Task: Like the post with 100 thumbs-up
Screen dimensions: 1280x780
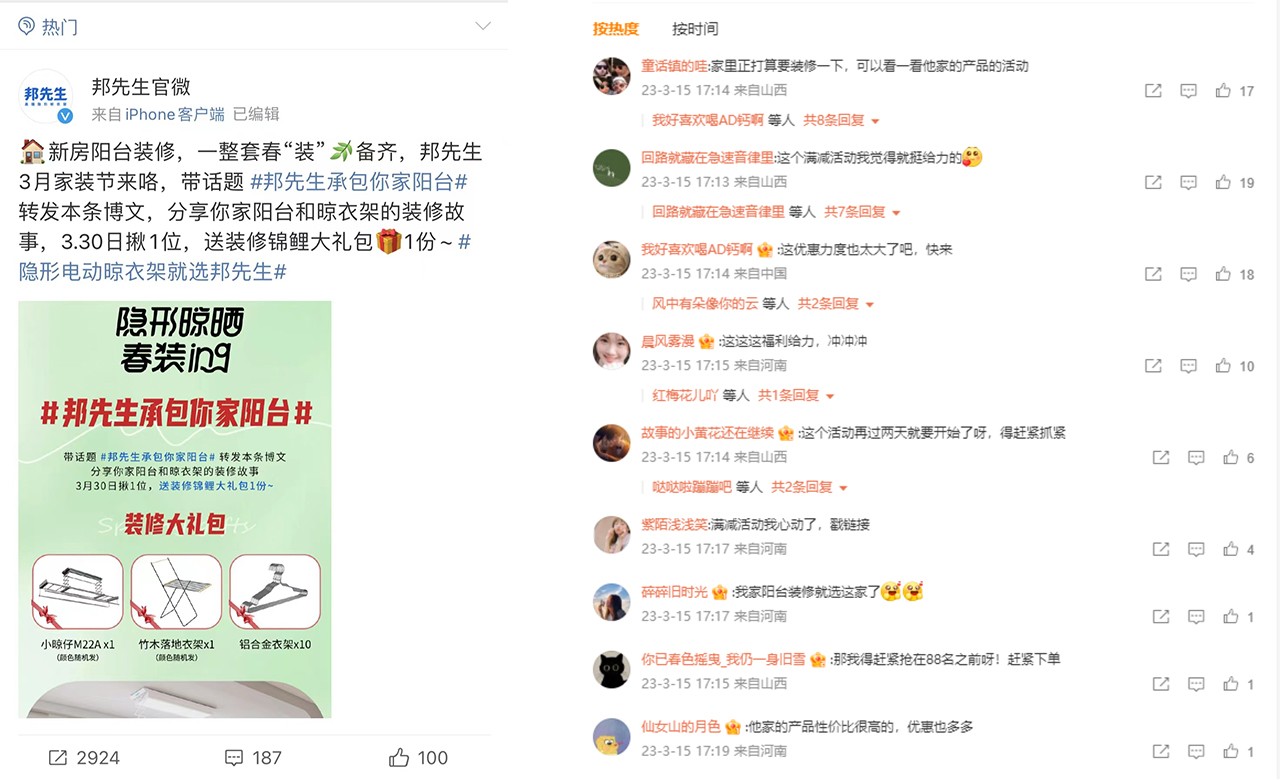Action: point(399,757)
